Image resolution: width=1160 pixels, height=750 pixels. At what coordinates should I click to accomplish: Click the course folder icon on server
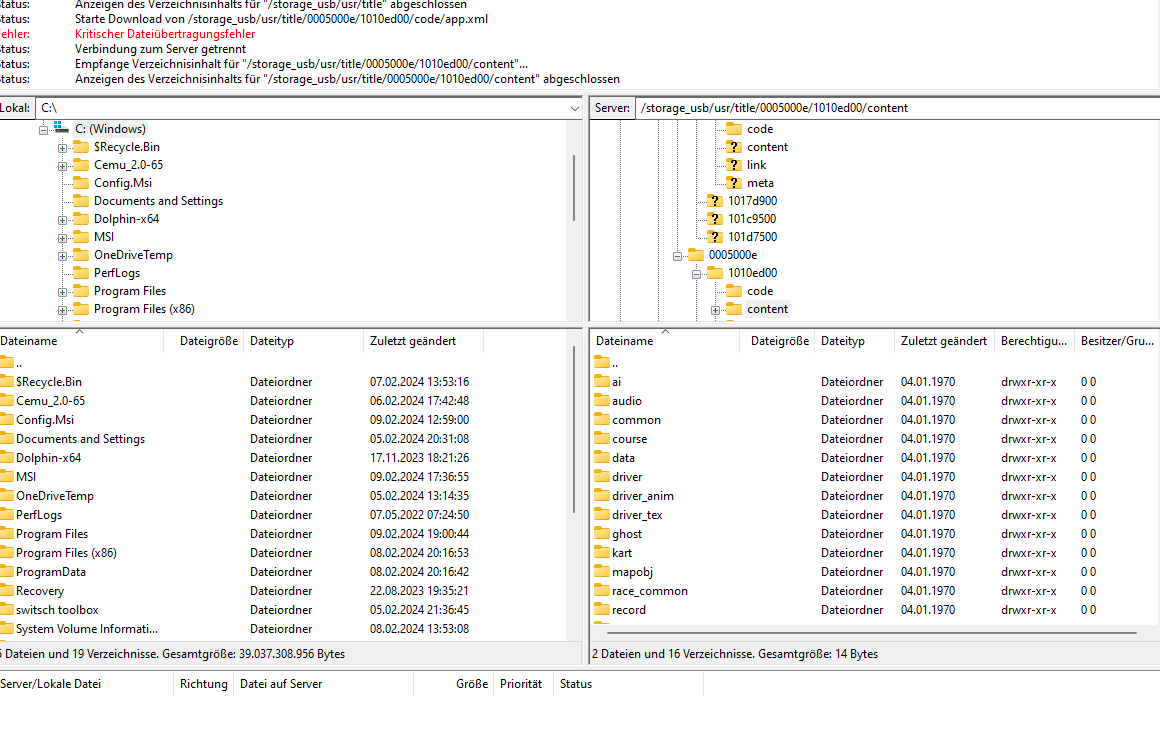click(601, 439)
